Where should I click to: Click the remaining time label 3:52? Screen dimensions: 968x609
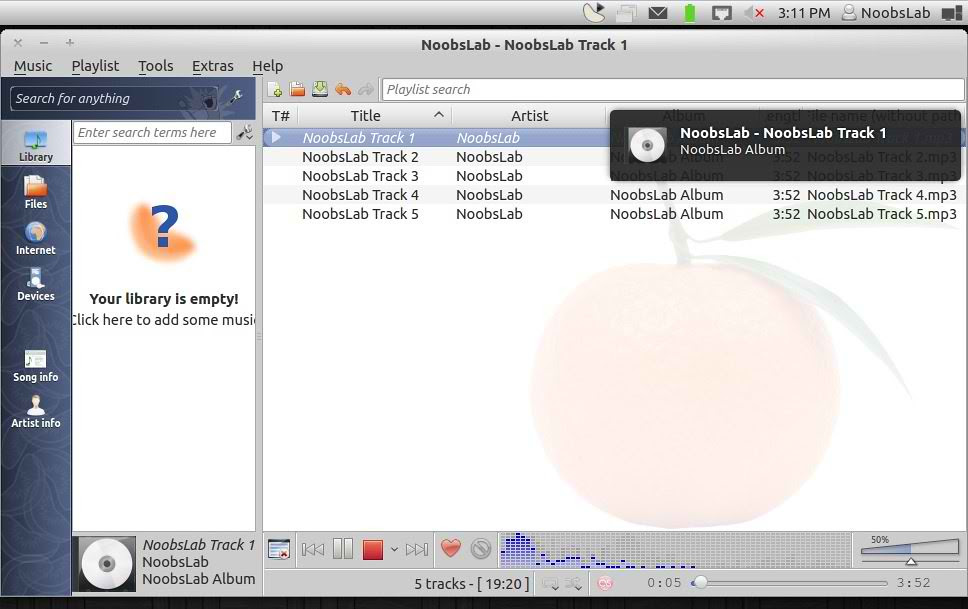913,582
